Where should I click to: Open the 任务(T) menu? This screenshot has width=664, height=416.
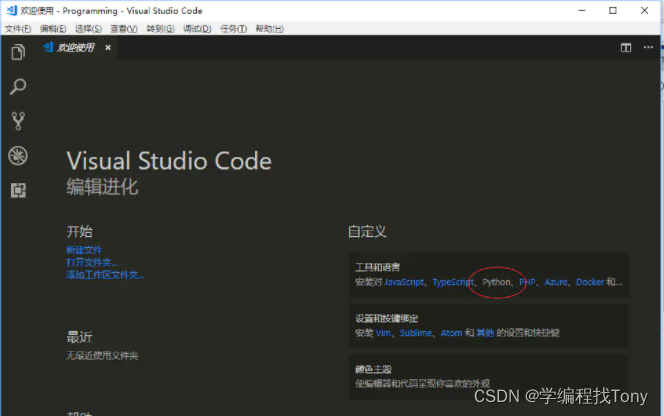tap(233, 28)
